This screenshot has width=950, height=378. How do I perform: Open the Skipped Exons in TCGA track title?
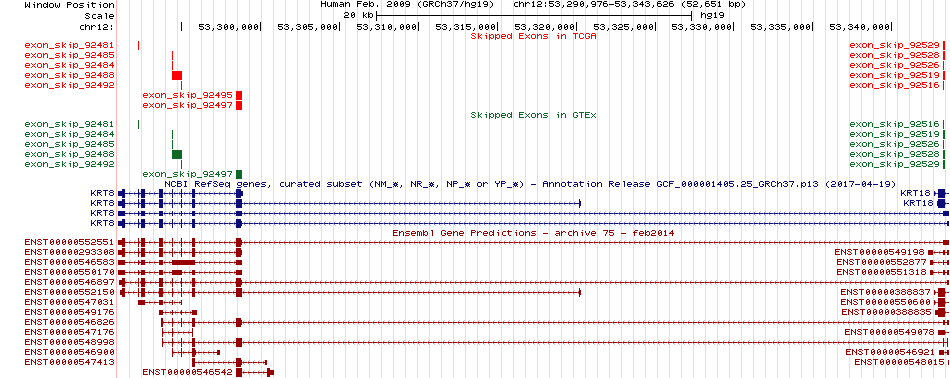coord(534,36)
